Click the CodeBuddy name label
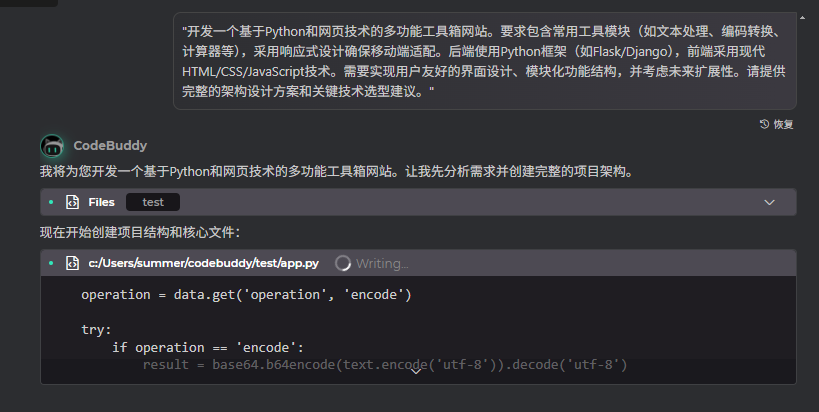 tap(108, 145)
